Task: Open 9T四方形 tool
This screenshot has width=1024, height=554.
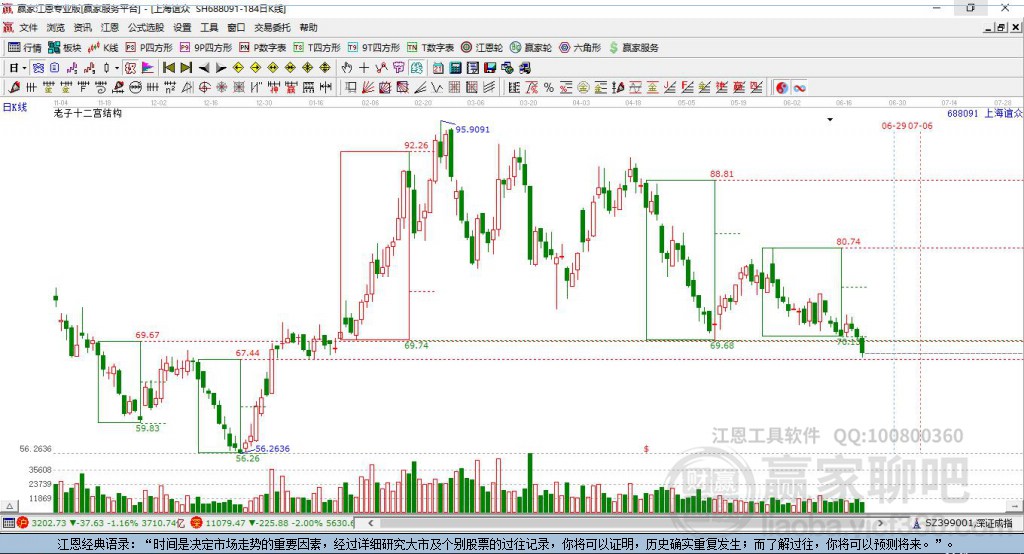Action: pos(374,48)
